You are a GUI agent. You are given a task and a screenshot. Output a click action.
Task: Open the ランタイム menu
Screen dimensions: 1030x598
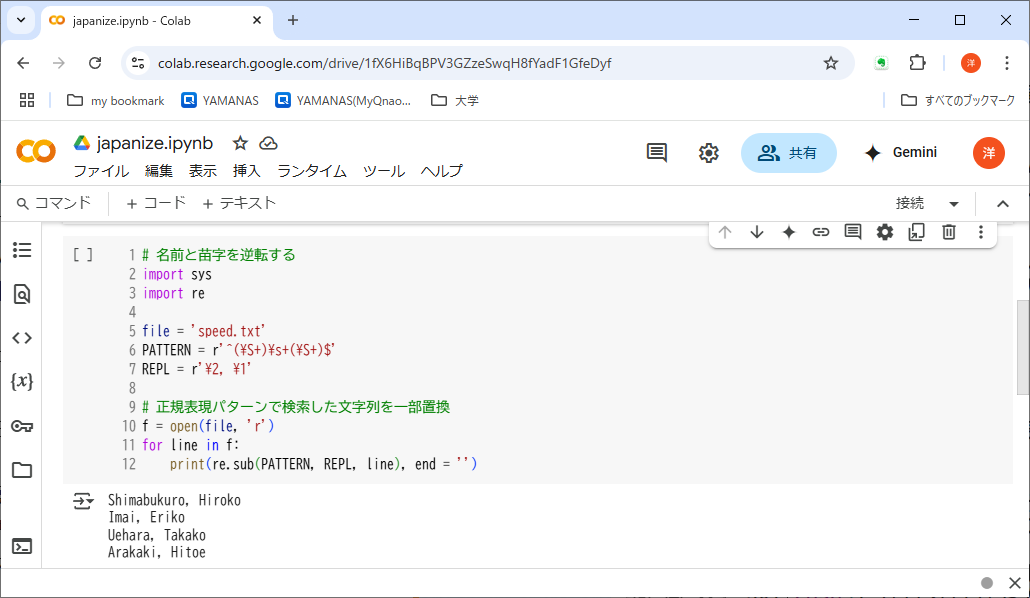pyautogui.click(x=312, y=171)
